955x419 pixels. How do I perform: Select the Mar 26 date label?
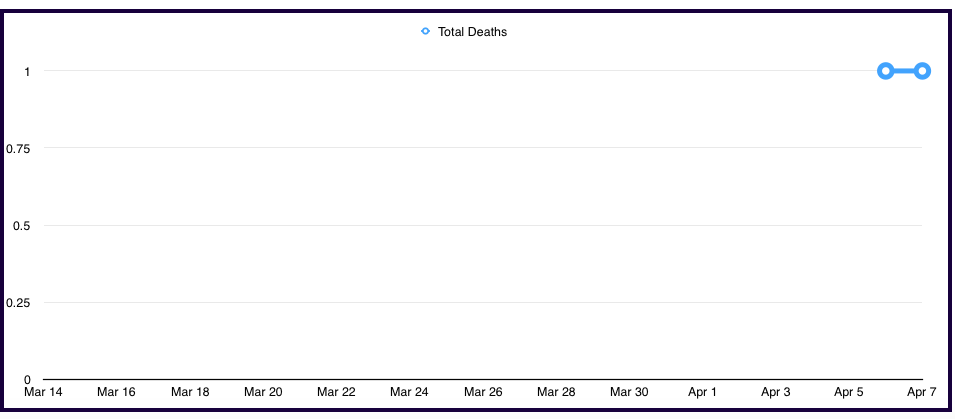483,392
